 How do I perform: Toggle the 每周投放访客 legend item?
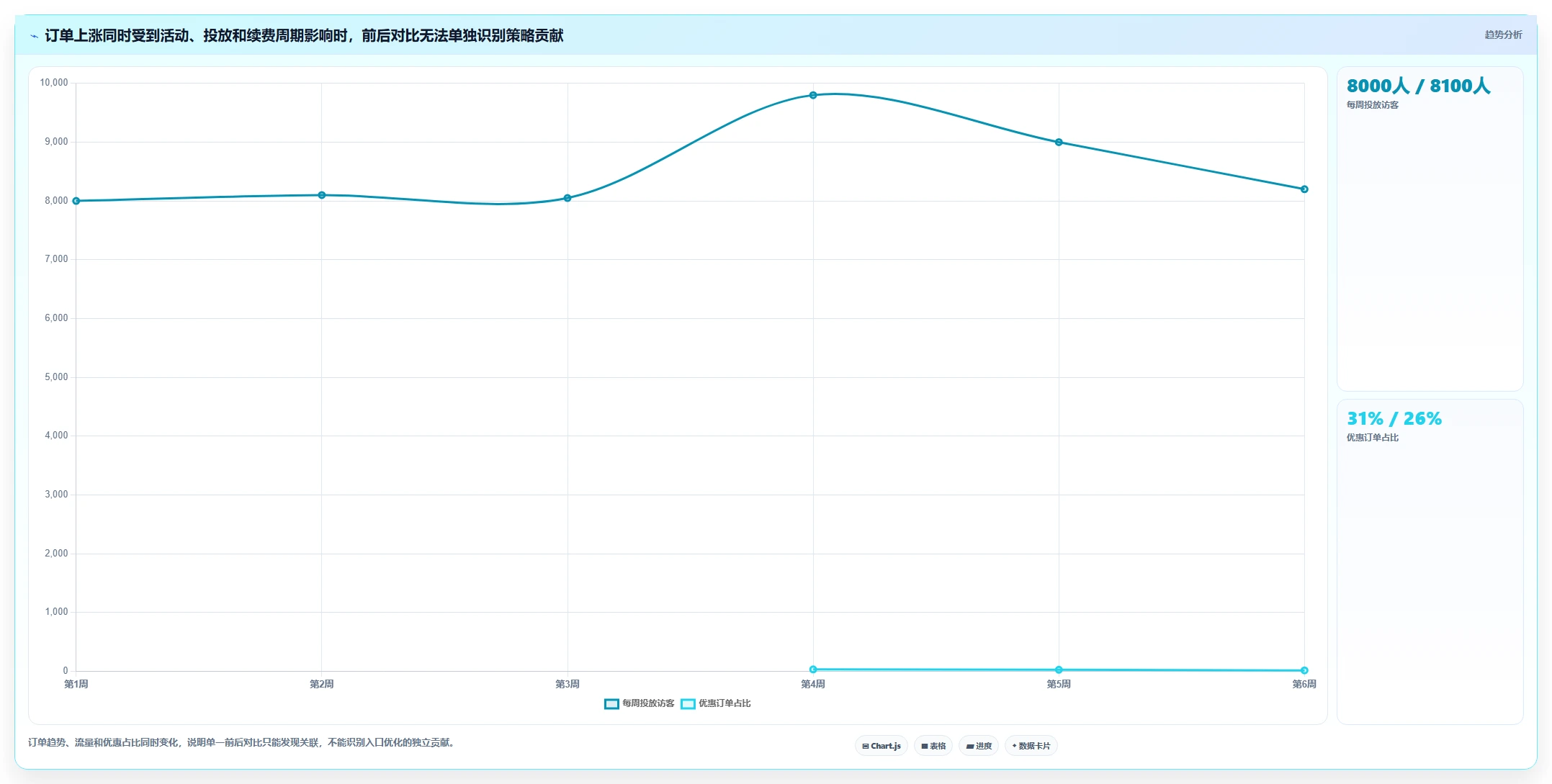tap(640, 703)
